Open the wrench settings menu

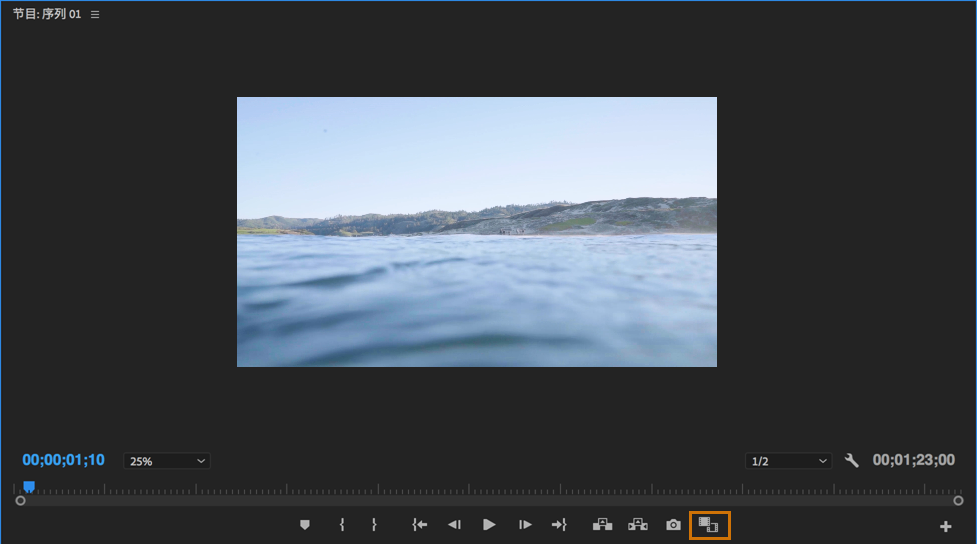coord(852,461)
